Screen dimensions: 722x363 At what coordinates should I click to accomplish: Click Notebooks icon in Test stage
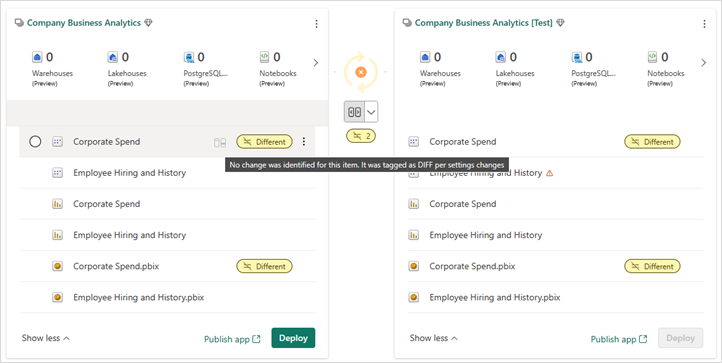coord(652,57)
